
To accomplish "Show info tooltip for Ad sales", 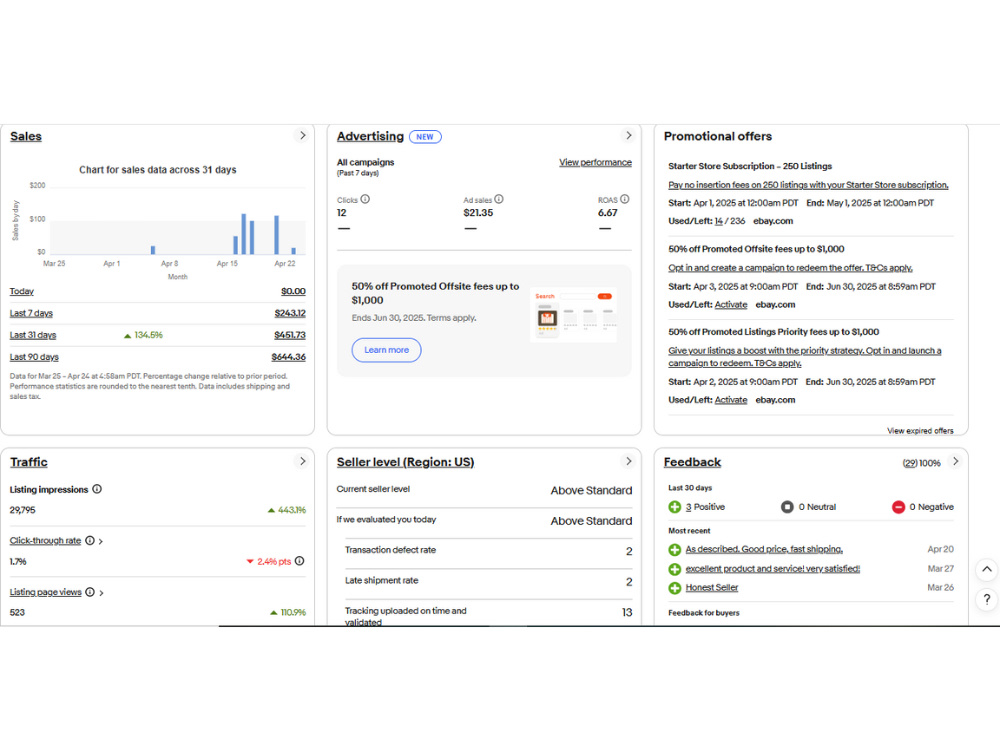I will (499, 199).
